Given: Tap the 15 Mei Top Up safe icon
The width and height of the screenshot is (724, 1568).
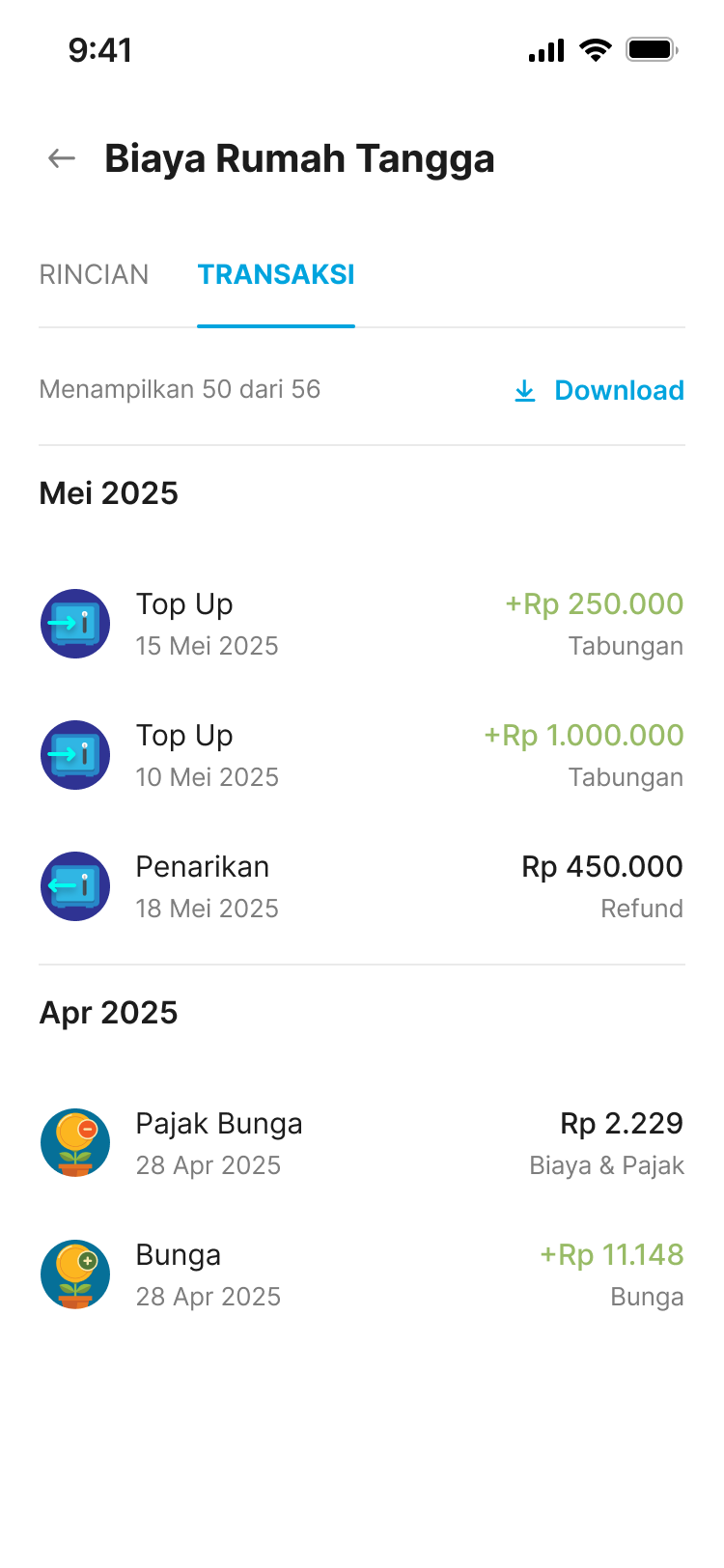Looking at the screenshot, I should click(x=75, y=624).
